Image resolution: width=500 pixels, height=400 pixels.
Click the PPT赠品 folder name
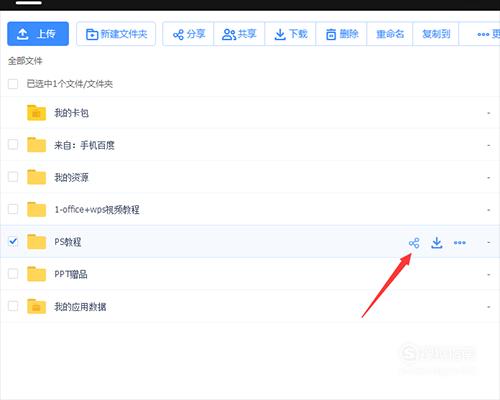tap(71, 274)
